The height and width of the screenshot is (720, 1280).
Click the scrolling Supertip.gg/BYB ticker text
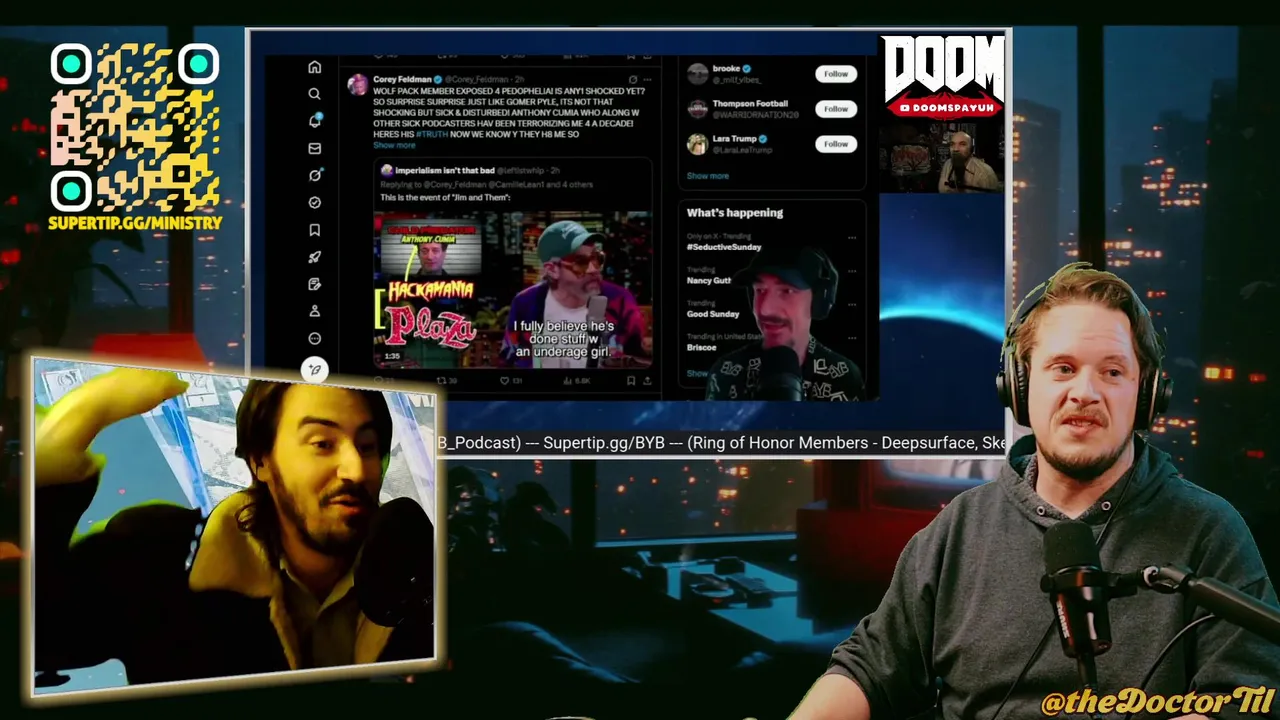coord(720,443)
